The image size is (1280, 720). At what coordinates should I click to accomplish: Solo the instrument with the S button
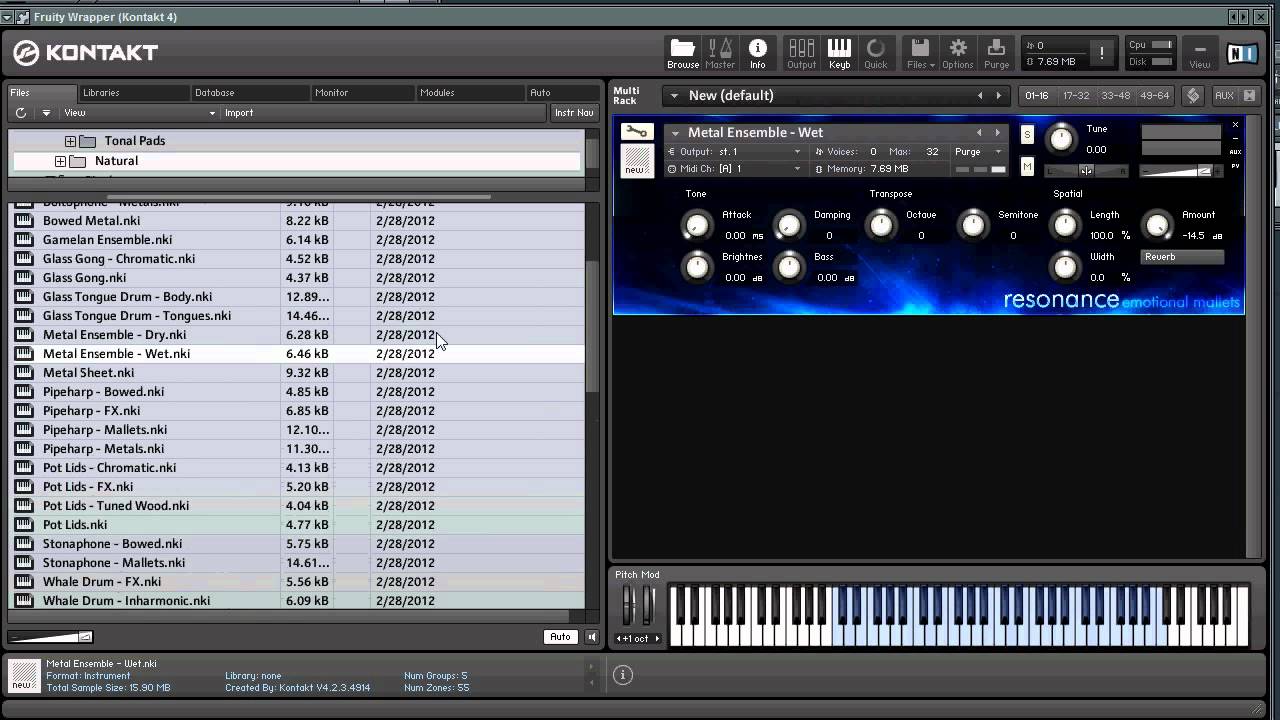pos(1027,134)
